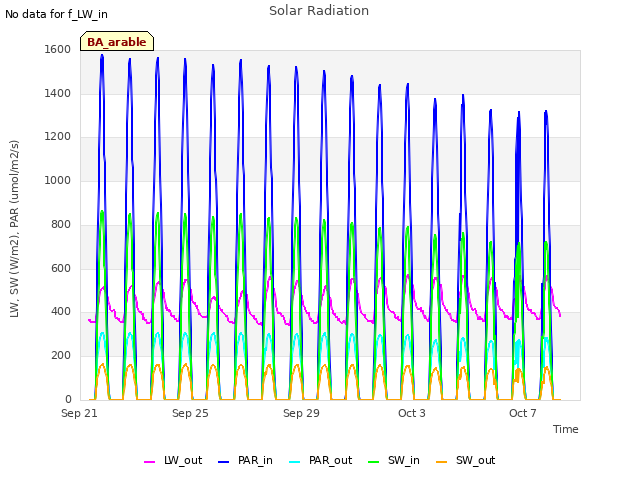Click the orange SW_out legend swatch
This screenshot has width=640, height=480.
[442, 462]
